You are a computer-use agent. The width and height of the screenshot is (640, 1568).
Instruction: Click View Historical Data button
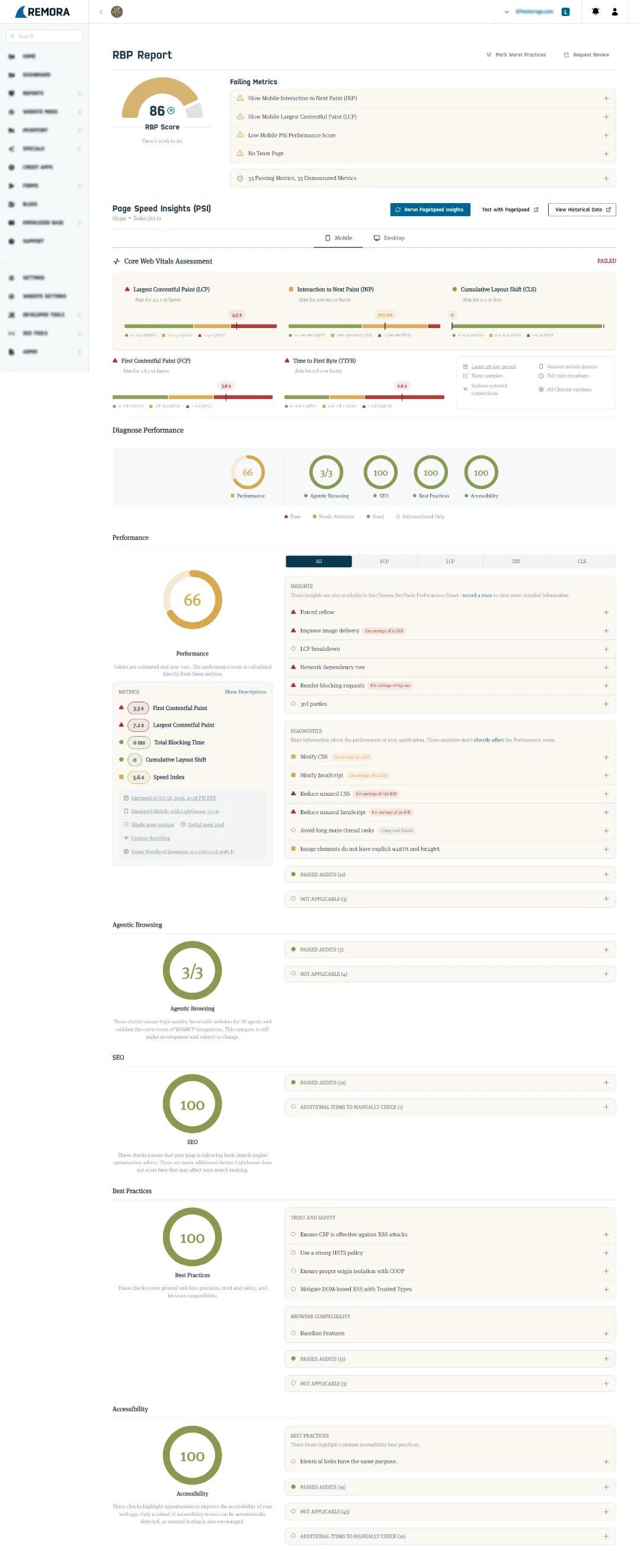click(x=581, y=210)
